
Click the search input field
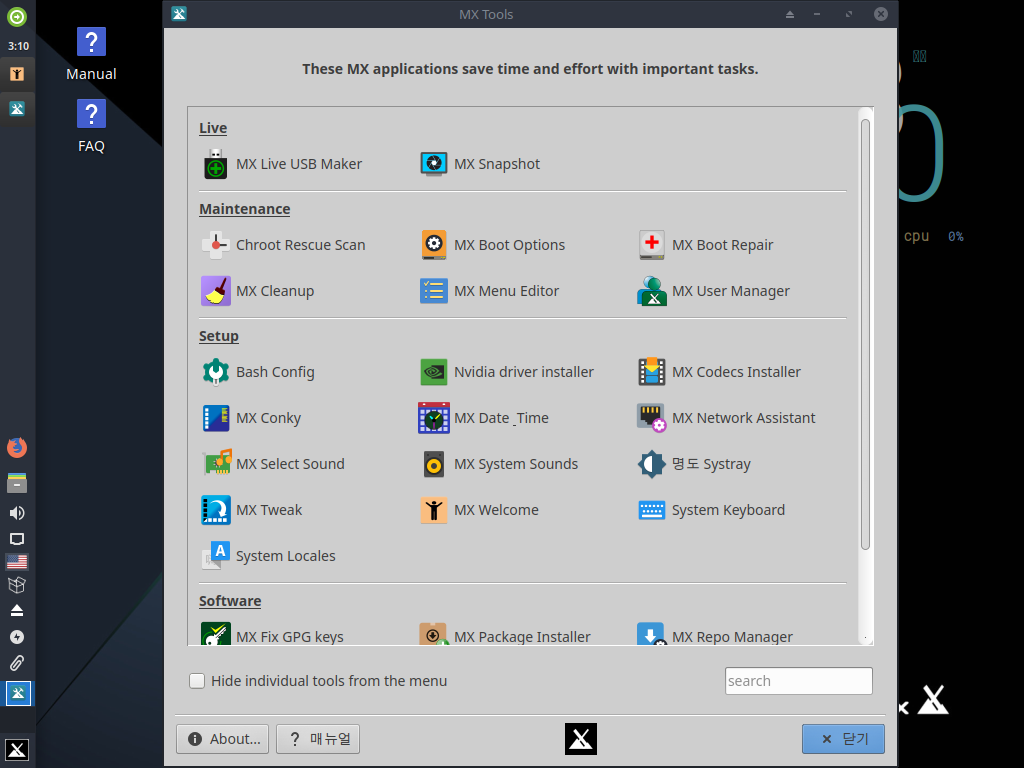coord(798,681)
